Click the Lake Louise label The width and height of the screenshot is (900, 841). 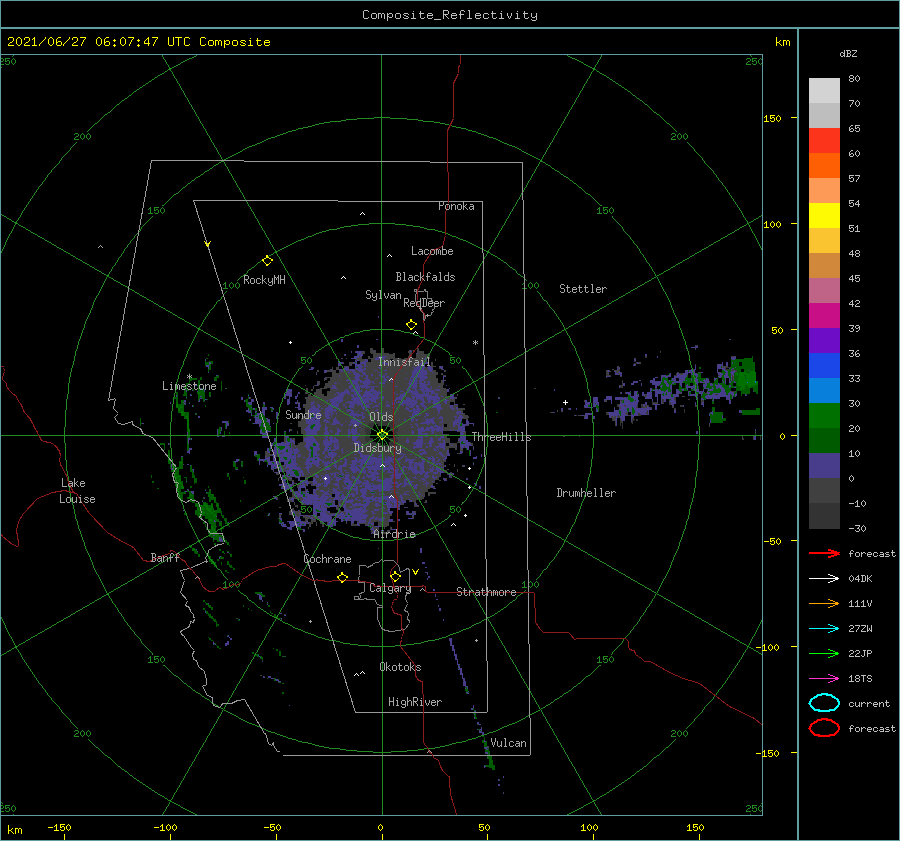click(77, 491)
